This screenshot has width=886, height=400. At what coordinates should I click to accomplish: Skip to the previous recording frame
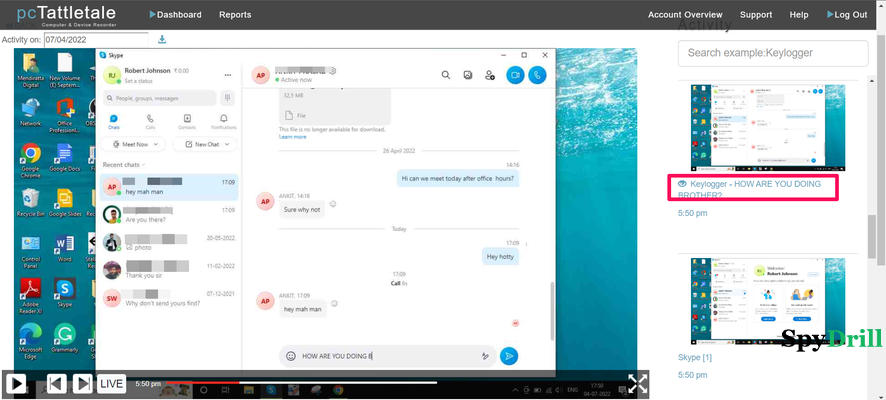pos(57,383)
